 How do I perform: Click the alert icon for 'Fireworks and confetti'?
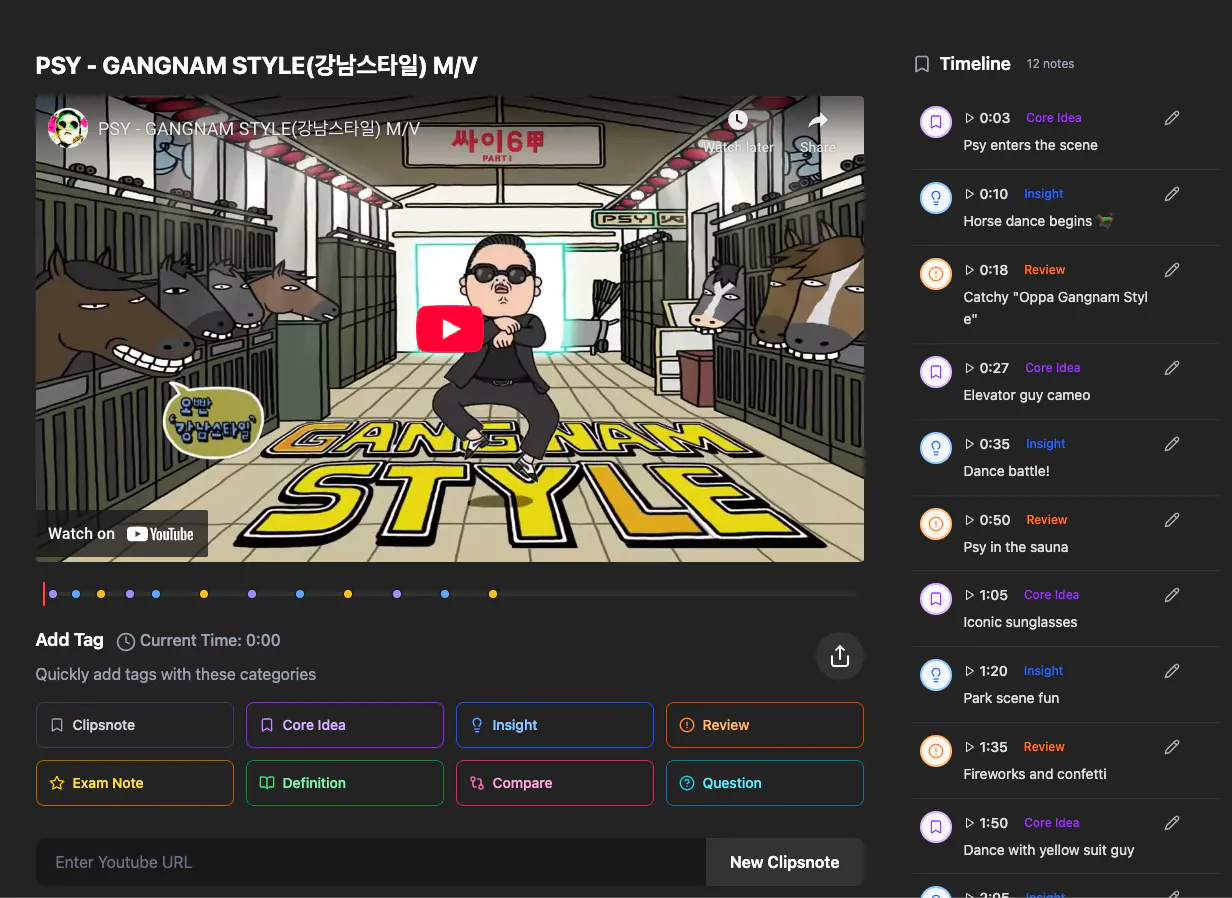click(936, 751)
